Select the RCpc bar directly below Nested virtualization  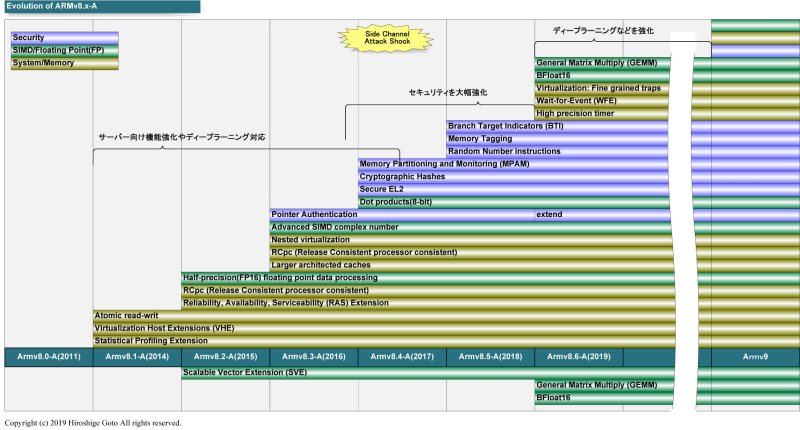471,252
